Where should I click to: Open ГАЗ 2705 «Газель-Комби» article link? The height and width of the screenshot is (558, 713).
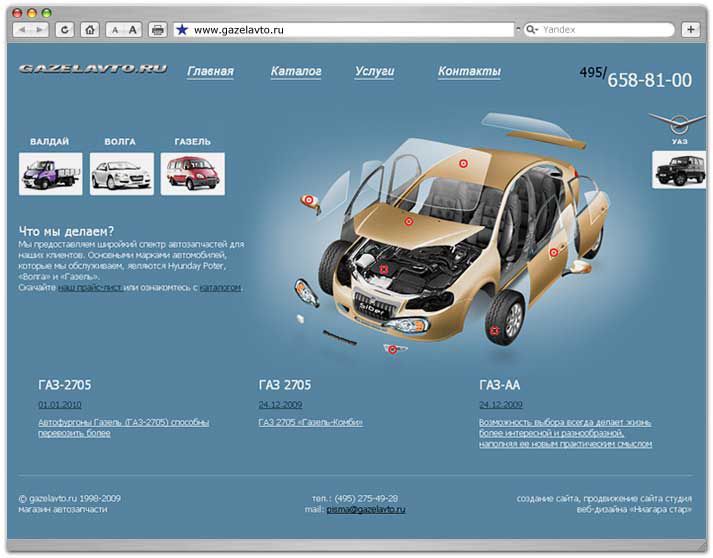tap(311, 422)
